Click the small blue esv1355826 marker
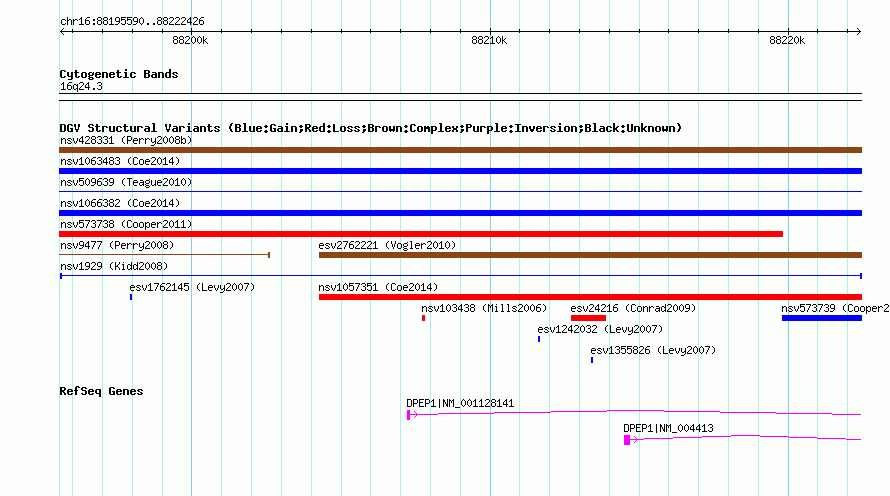 592,360
